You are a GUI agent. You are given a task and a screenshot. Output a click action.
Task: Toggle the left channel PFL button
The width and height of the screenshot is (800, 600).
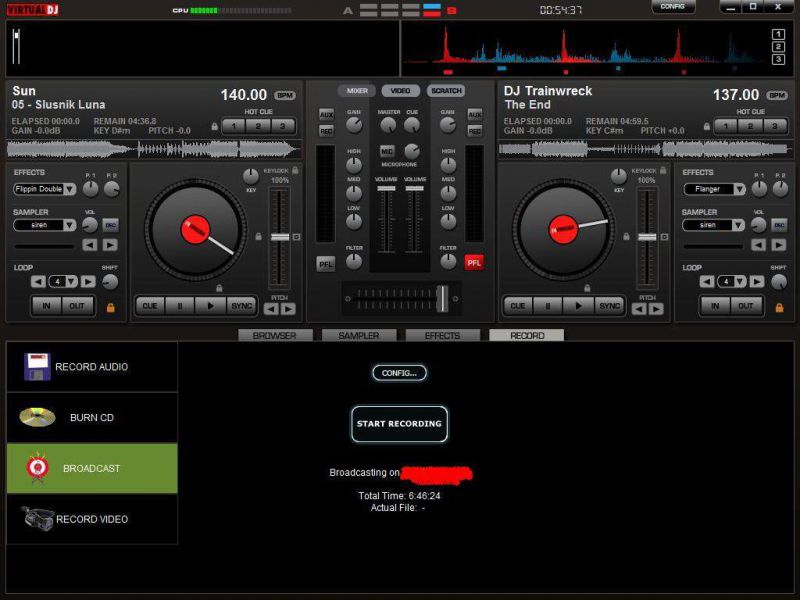pos(326,264)
